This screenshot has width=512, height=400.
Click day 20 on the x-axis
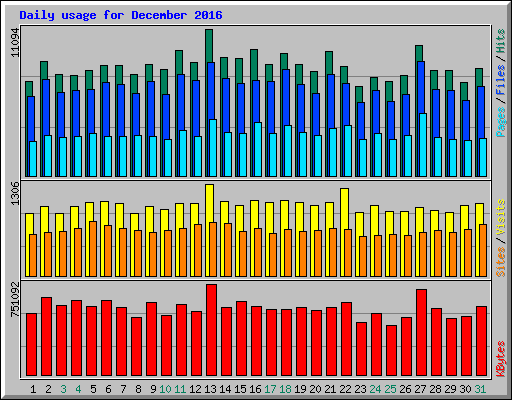pos(315,389)
